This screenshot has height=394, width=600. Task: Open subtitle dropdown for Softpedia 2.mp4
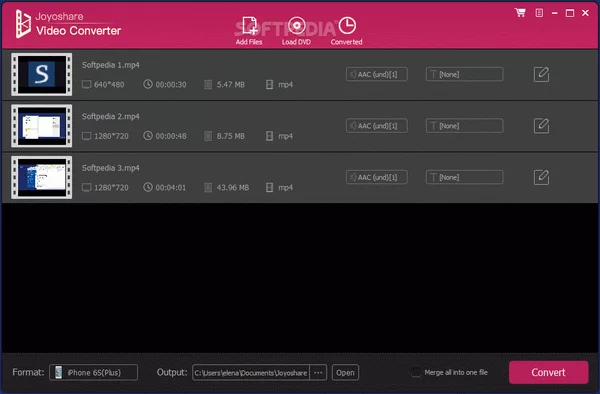(x=465, y=126)
